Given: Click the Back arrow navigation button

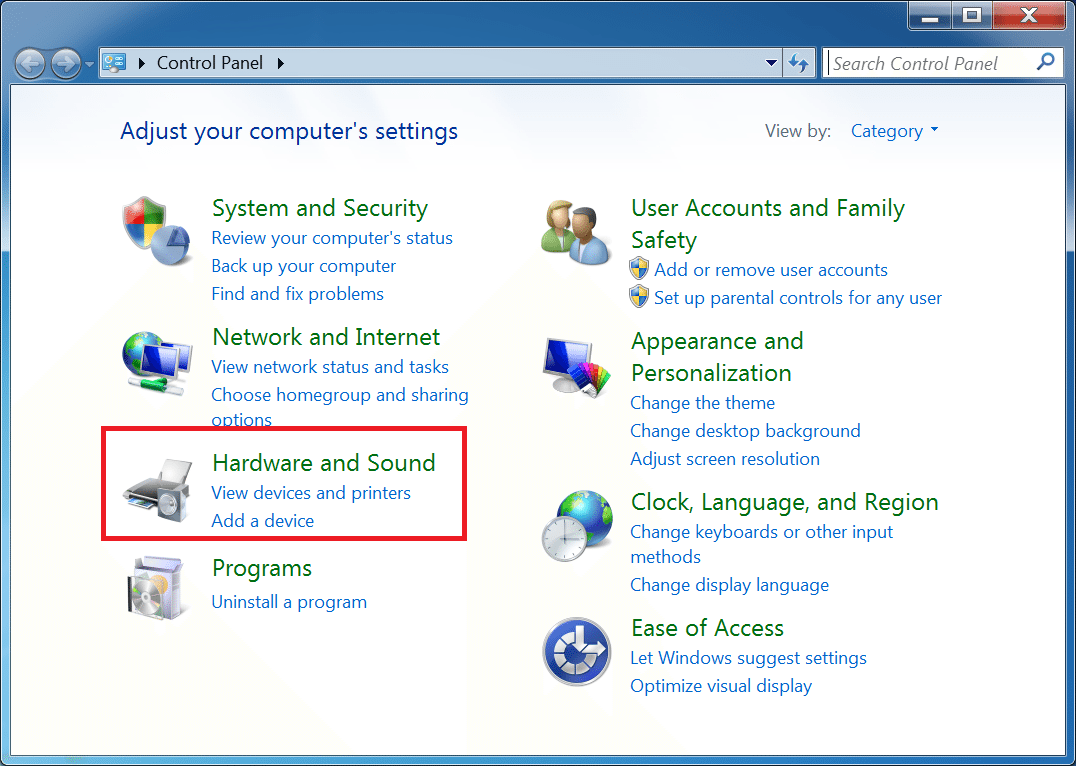Looking at the screenshot, I should (30, 65).
